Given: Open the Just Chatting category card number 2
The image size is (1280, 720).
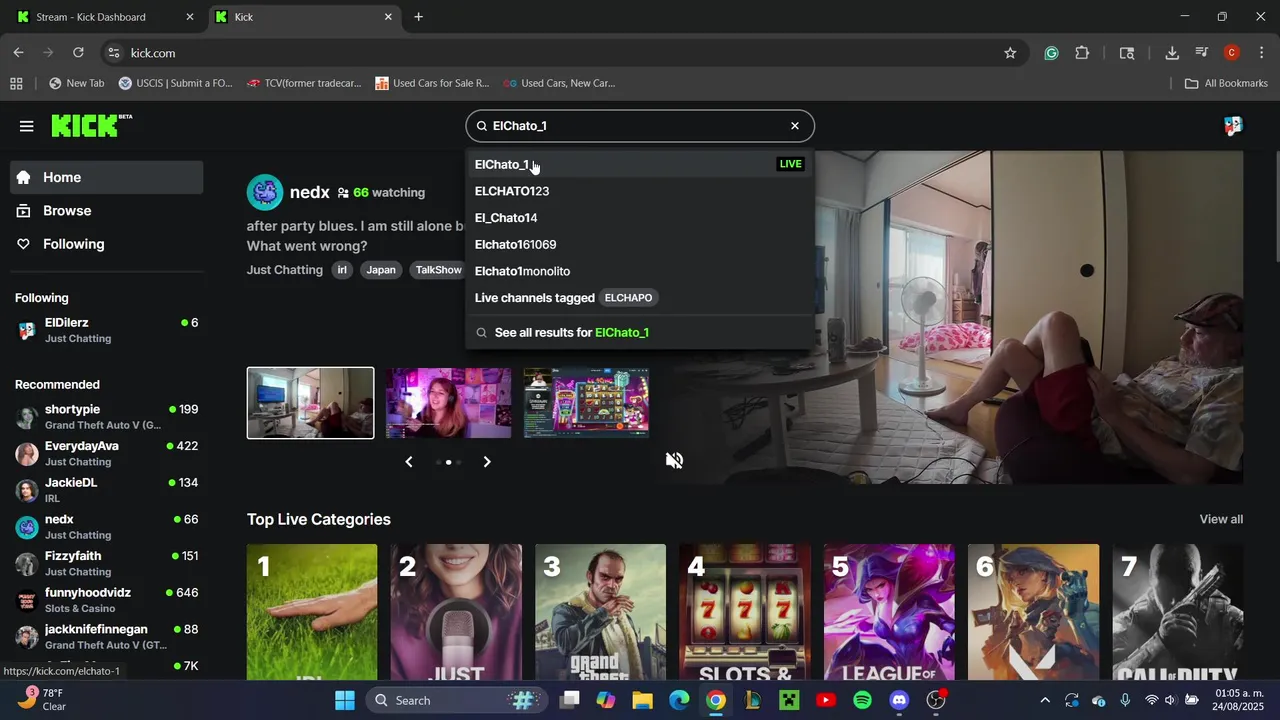Looking at the screenshot, I should [x=456, y=612].
